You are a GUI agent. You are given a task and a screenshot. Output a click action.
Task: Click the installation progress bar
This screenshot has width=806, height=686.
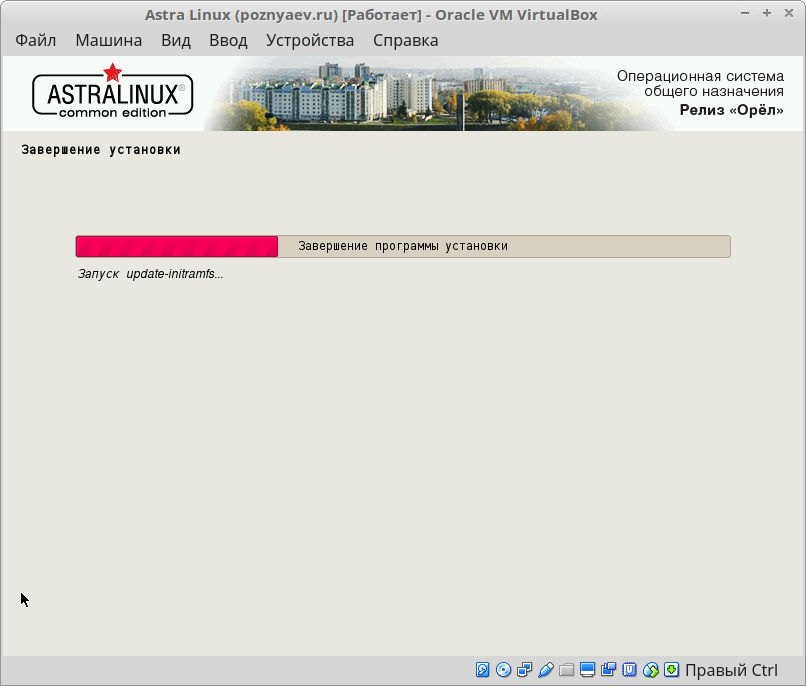click(403, 247)
